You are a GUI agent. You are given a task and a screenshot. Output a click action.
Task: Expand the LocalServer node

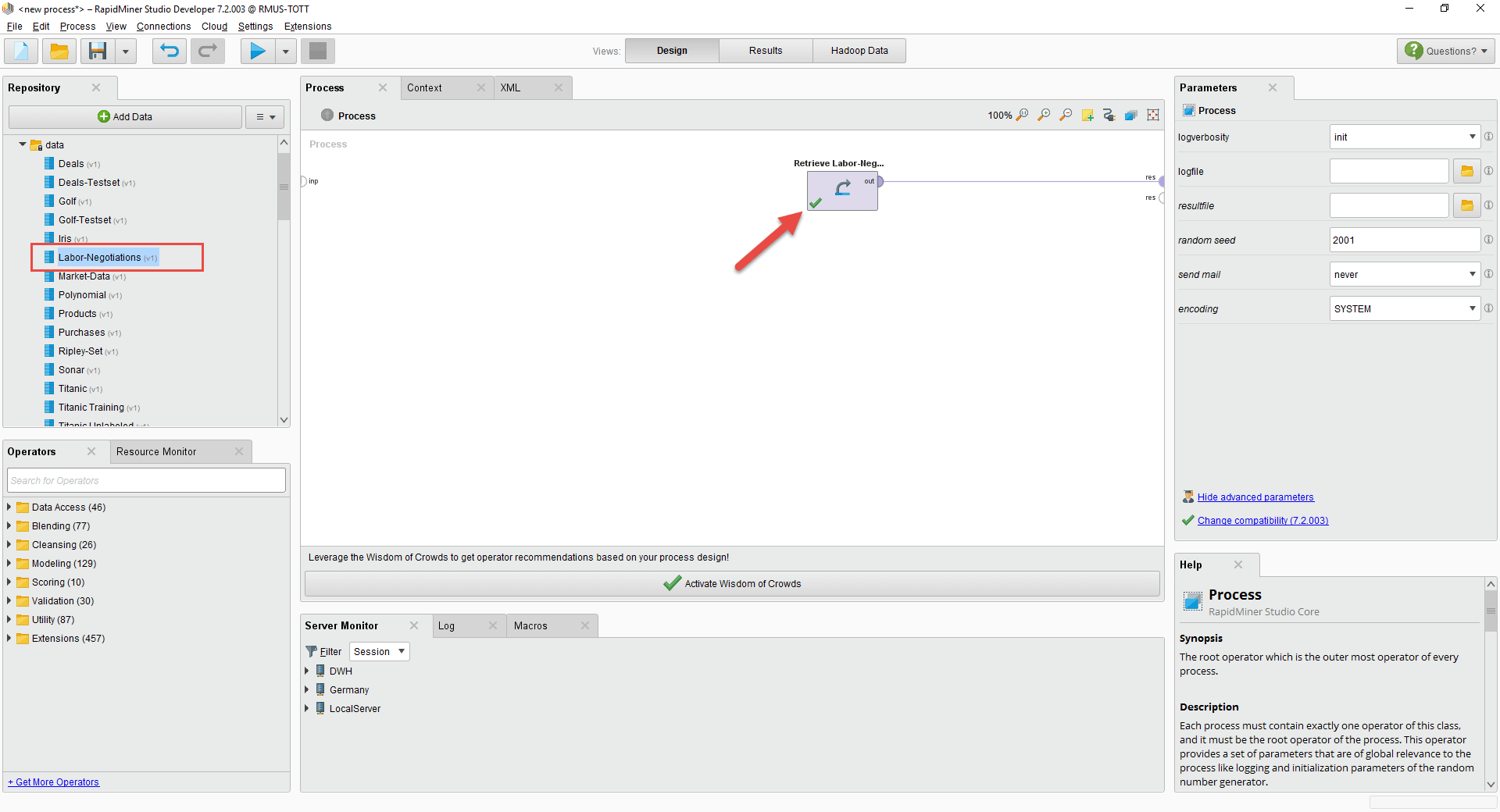(x=307, y=708)
